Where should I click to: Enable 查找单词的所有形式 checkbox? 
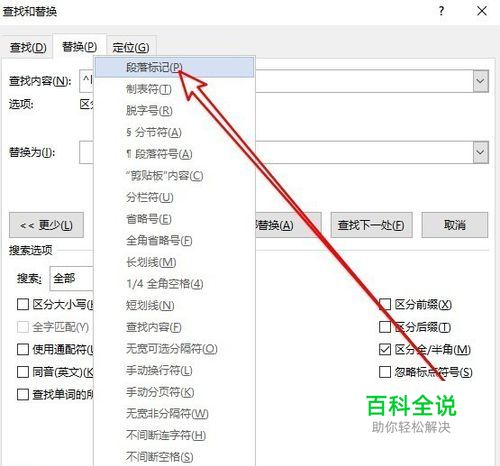coord(23,394)
